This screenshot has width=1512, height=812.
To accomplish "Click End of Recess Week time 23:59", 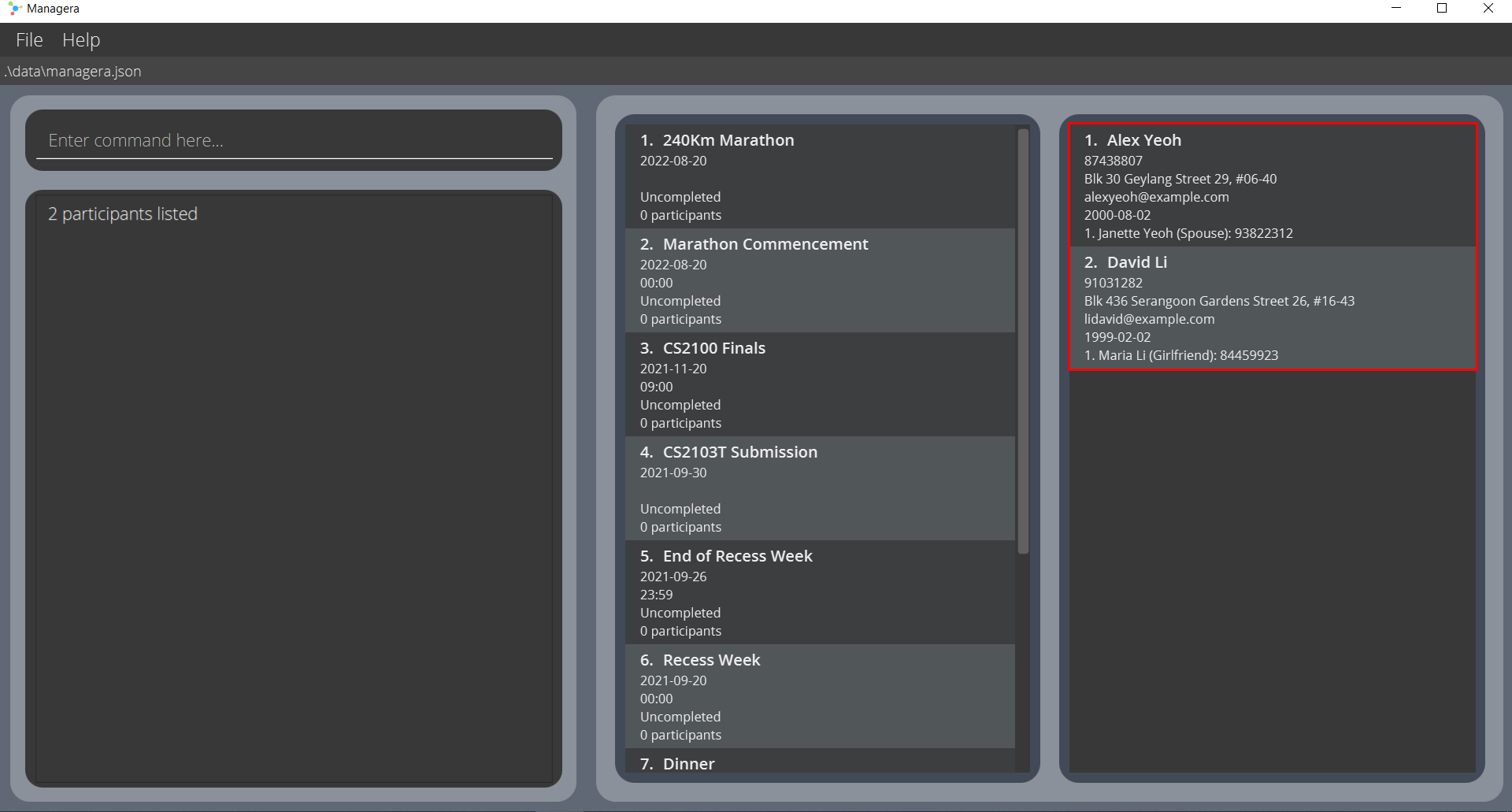I will point(656,595).
